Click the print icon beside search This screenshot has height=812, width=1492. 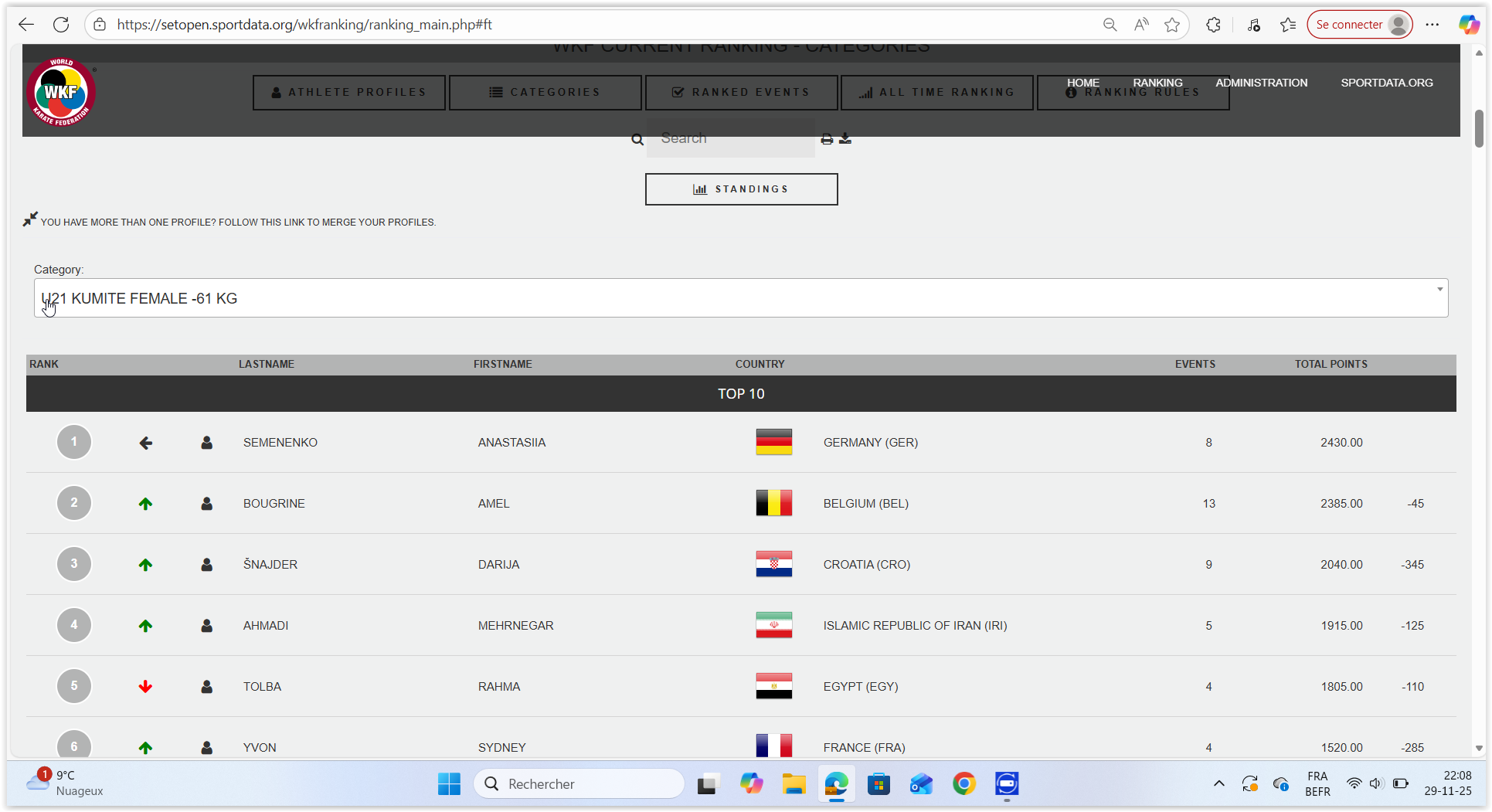pos(827,139)
